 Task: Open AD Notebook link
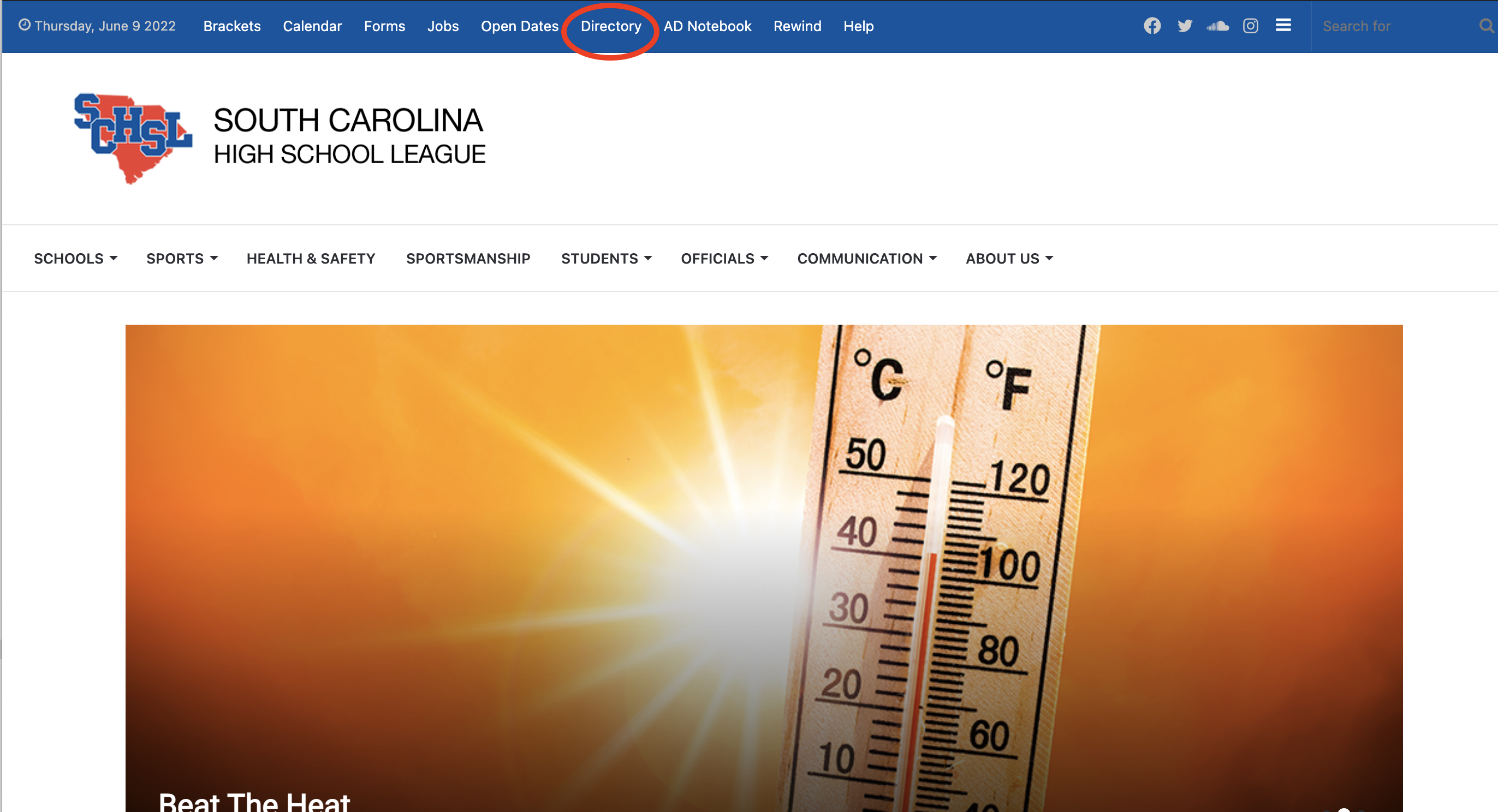click(707, 26)
